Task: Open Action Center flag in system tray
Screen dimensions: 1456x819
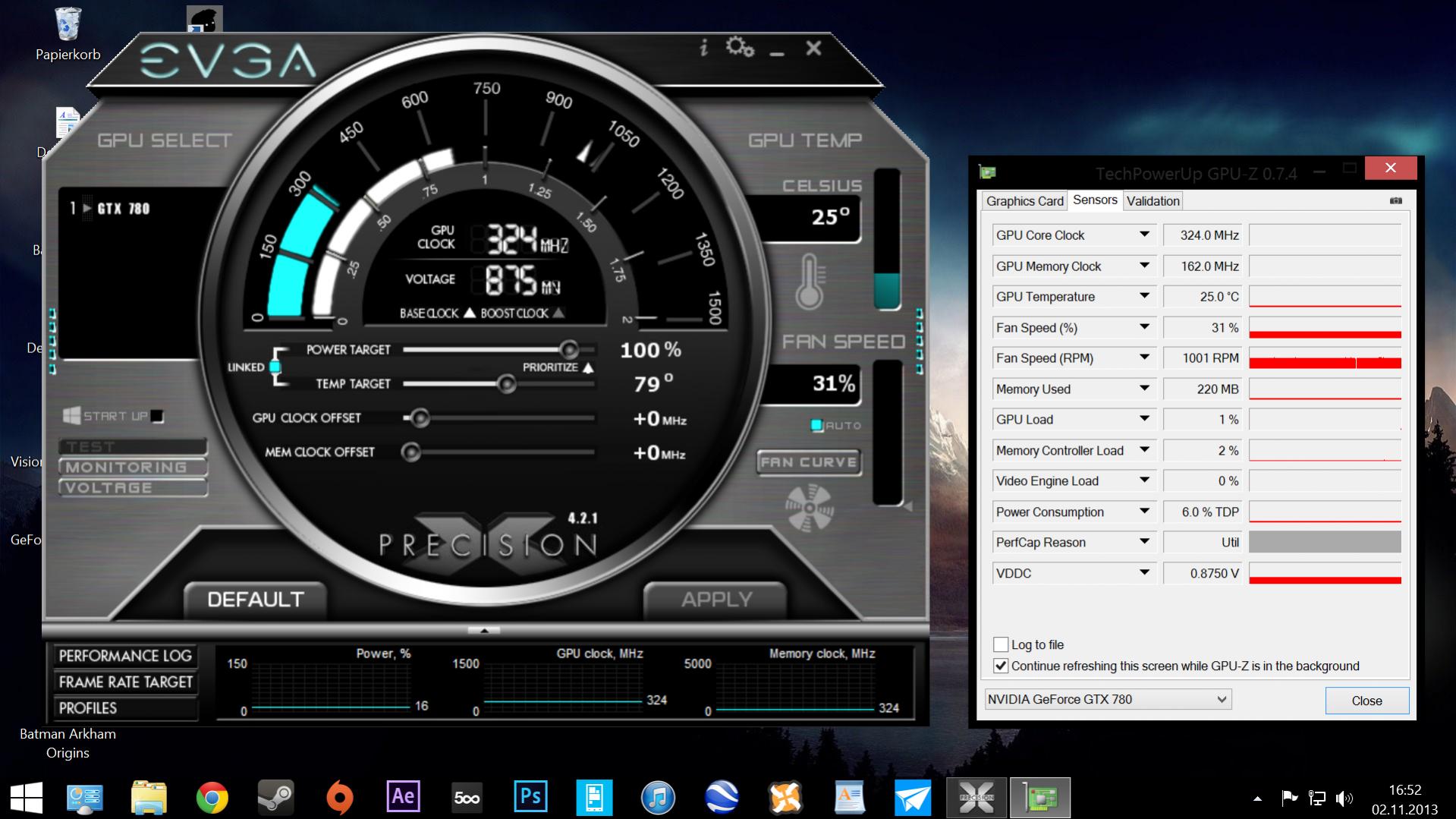Action: 1289,799
